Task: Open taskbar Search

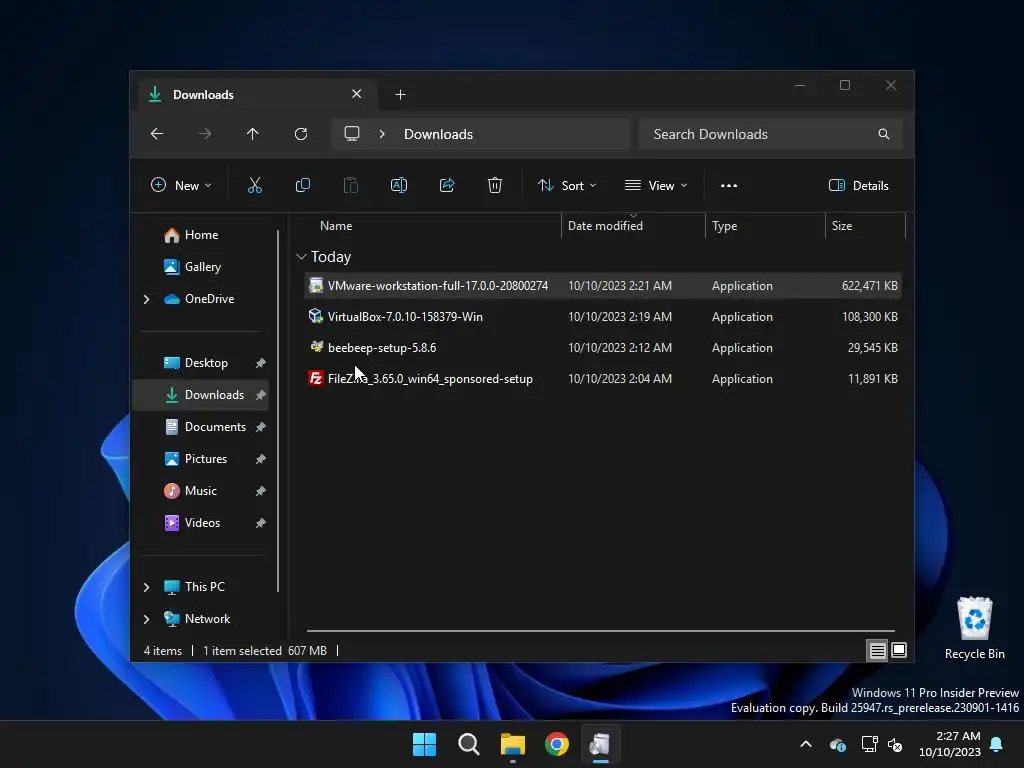Action: tap(469, 744)
